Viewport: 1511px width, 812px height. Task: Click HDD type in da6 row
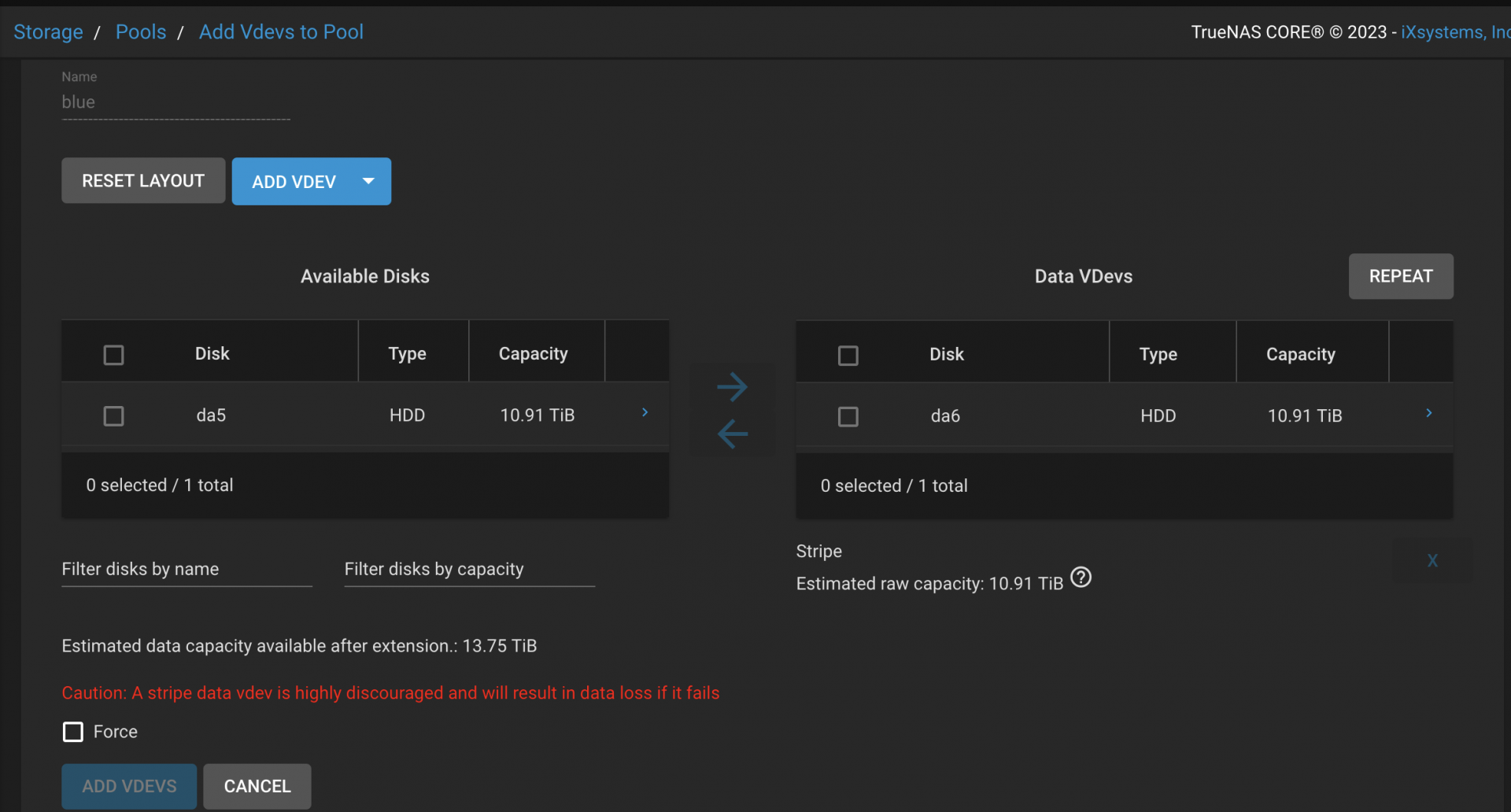click(1158, 416)
